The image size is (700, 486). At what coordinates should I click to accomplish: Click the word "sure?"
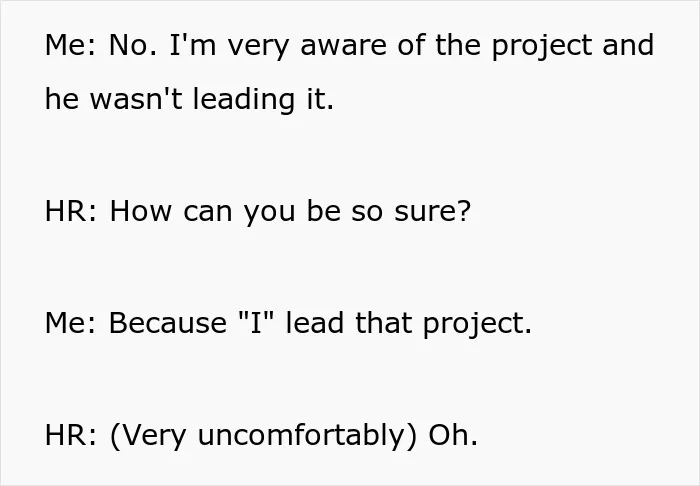point(433,211)
